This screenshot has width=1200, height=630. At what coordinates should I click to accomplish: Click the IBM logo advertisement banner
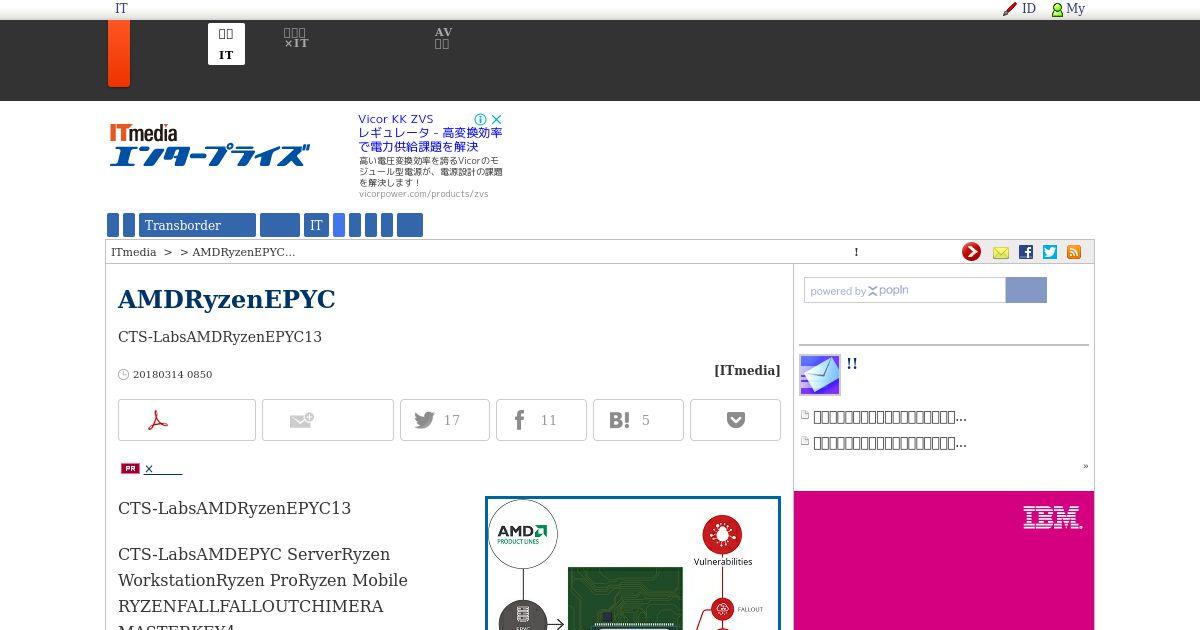pos(944,560)
